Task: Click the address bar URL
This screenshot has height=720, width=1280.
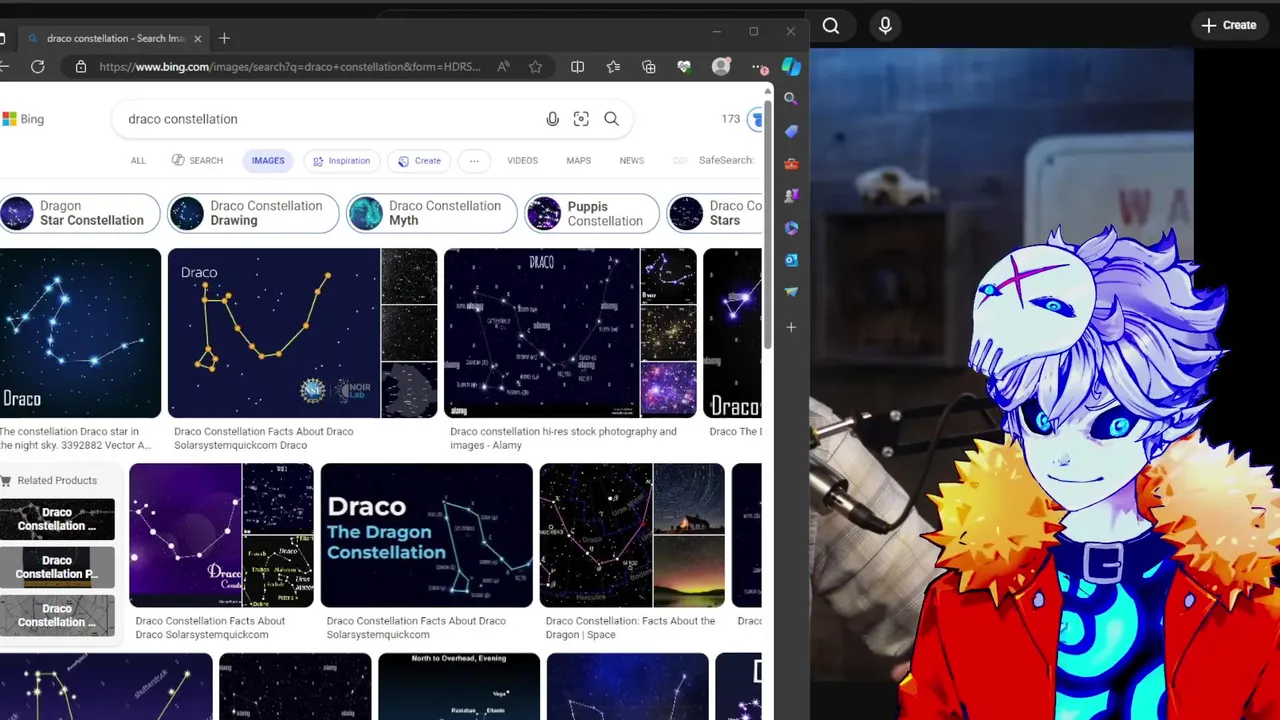Action: (290, 67)
